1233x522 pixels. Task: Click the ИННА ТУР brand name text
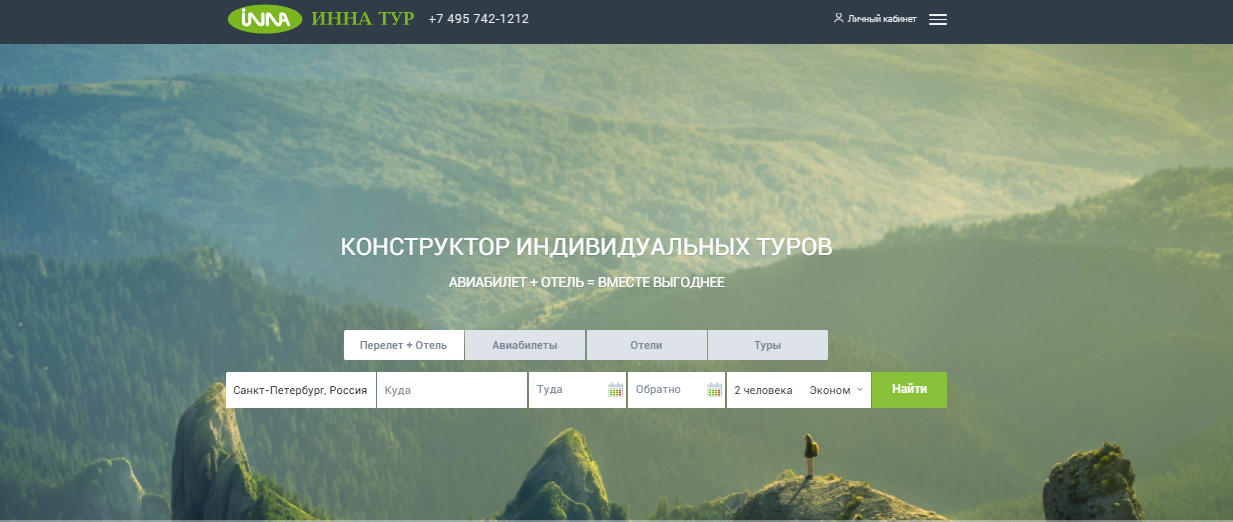pos(362,19)
